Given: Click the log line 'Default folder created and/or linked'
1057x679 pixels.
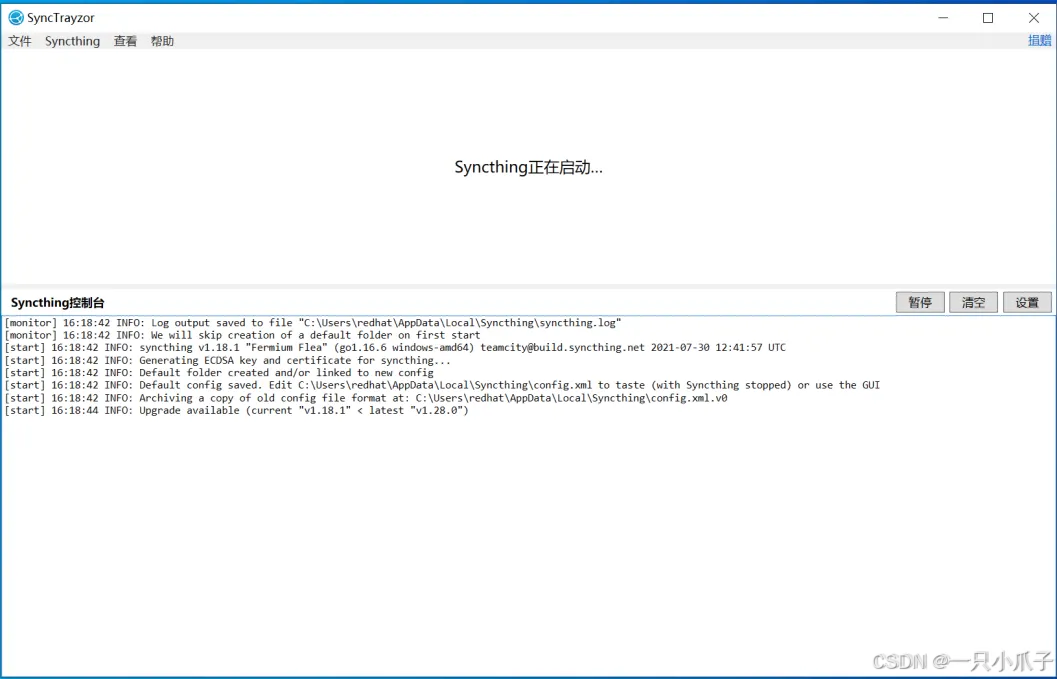Looking at the screenshot, I should click(219, 373).
